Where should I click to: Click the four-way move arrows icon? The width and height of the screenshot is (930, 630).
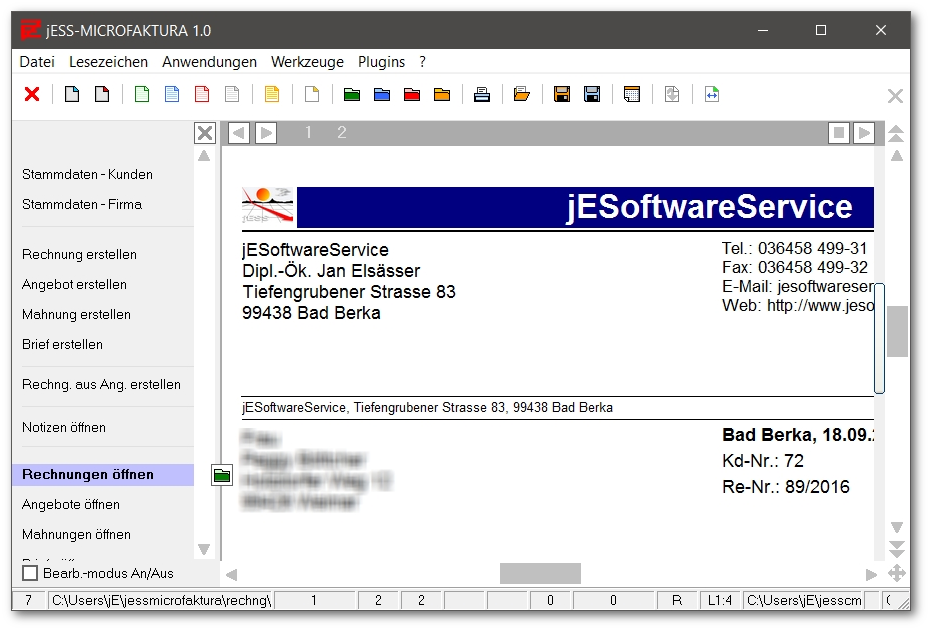pos(897,573)
